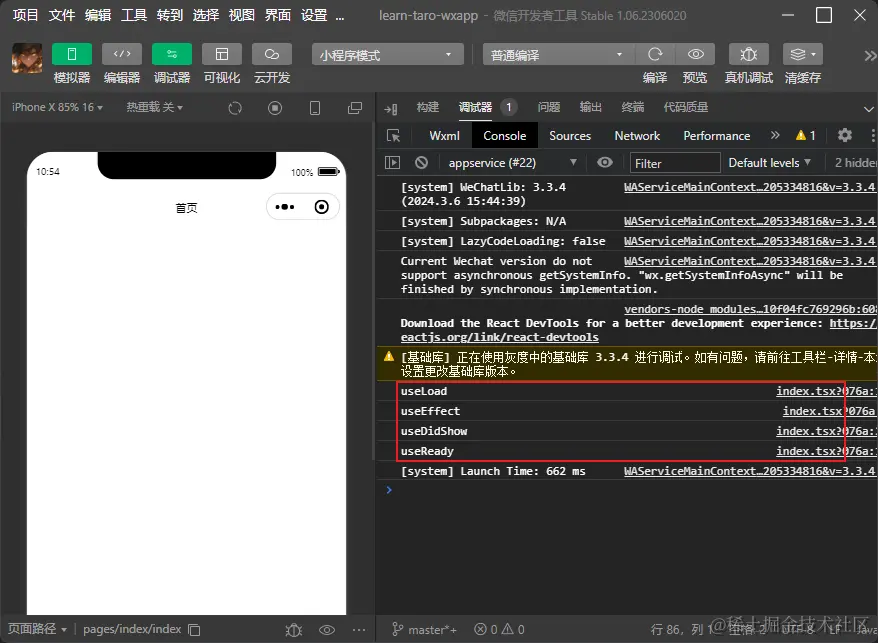
Task: Click the 预览 preview eye icon
Action: [x=695, y=54]
